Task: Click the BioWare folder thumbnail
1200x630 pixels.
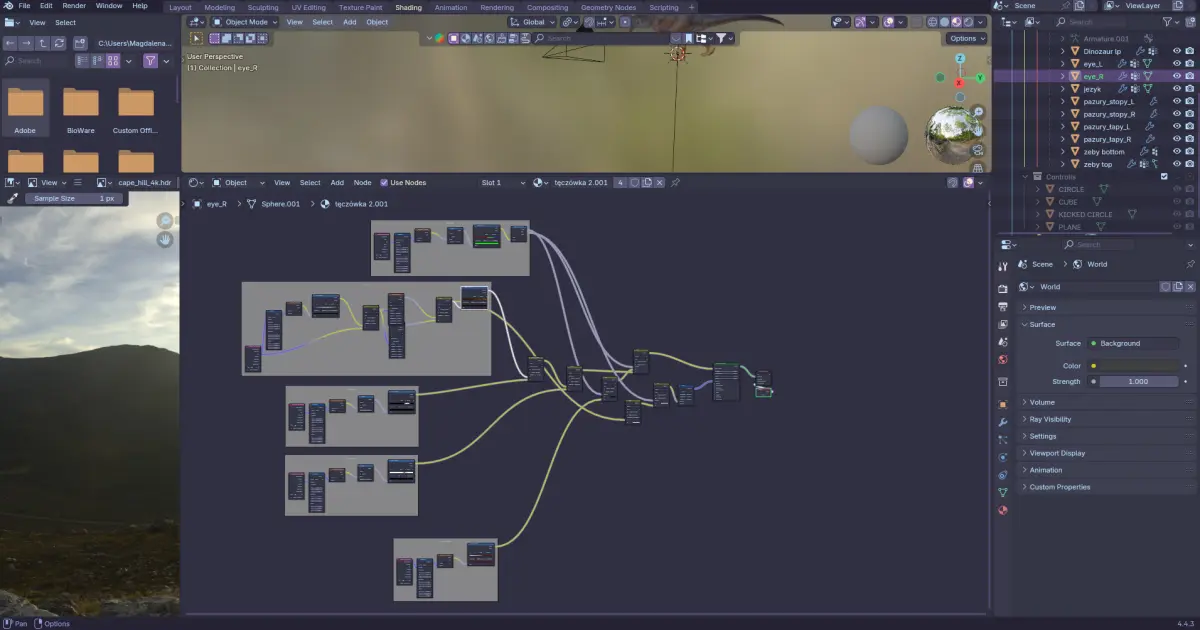Action: coord(81,108)
